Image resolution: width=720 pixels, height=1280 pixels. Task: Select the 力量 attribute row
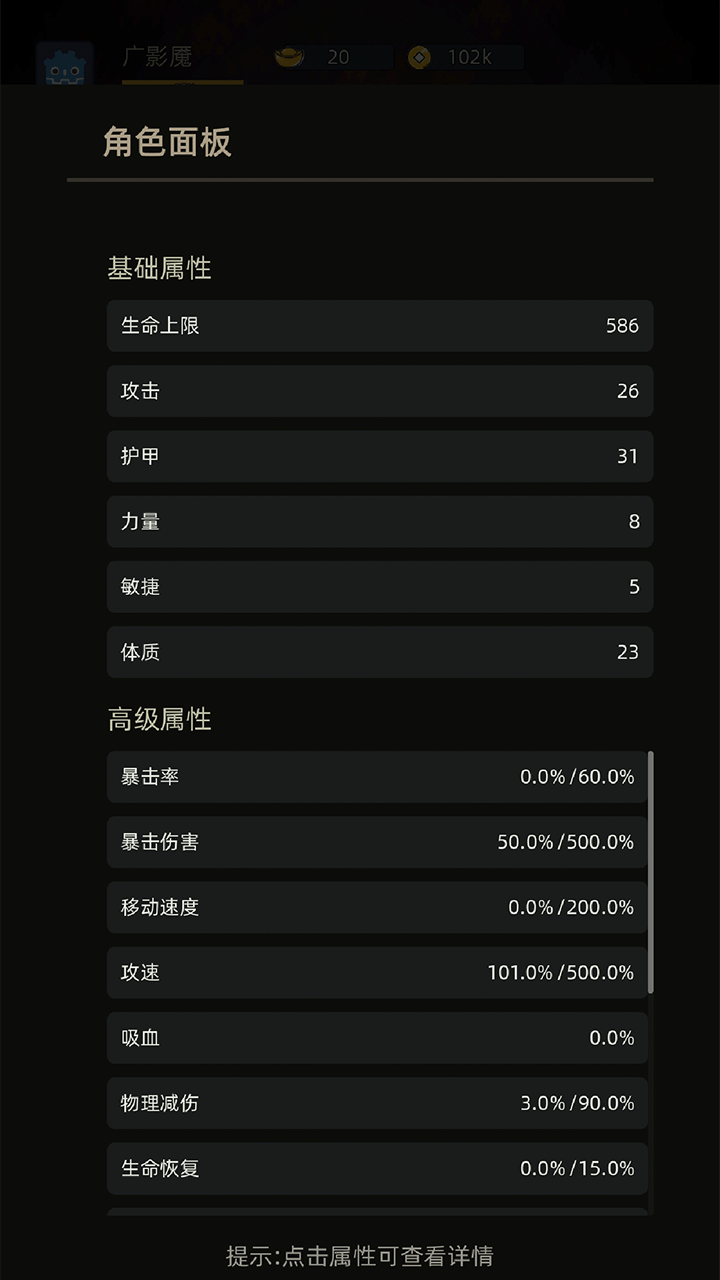coord(378,521)
